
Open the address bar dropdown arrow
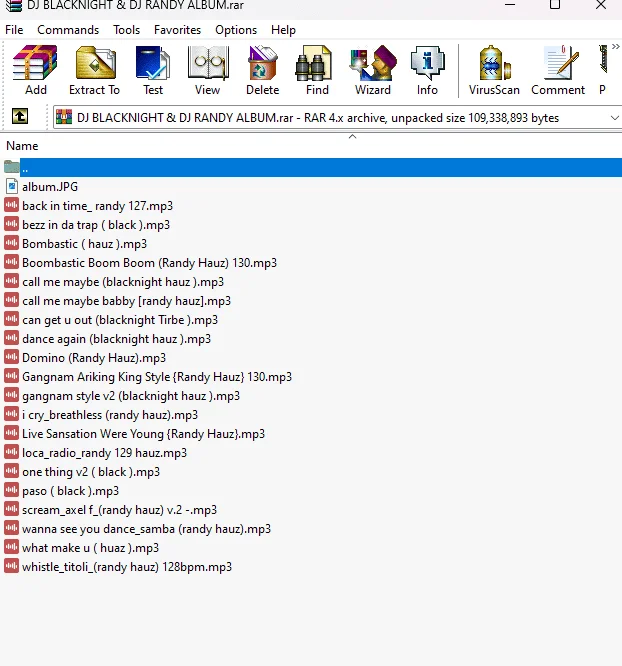coord(614,118)
